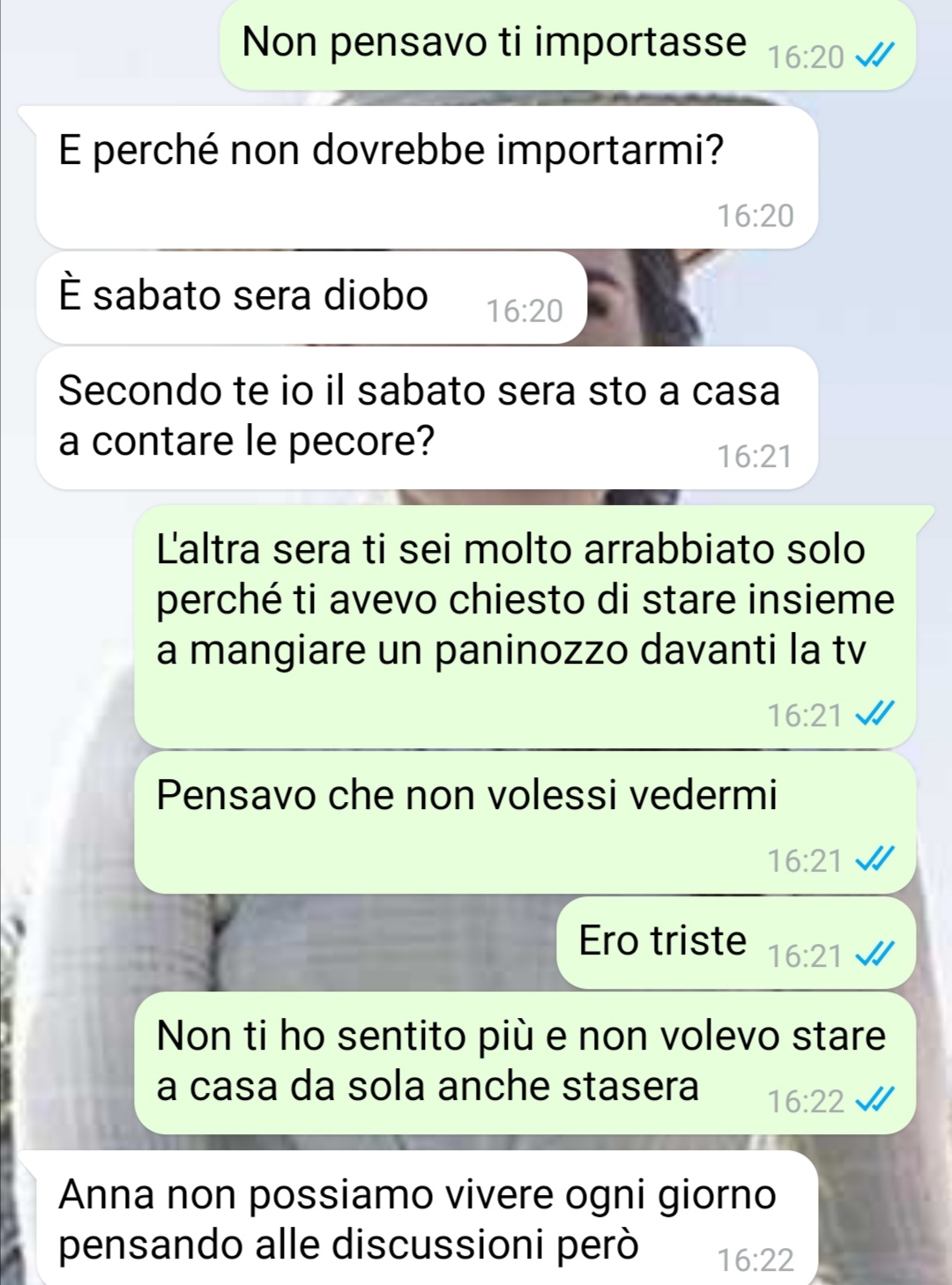The width and height of the screenshot is (952, 1285).
Task: Tap the 16:21 timestamp on the 'pecore' message
Action: (x=755, y=457)
